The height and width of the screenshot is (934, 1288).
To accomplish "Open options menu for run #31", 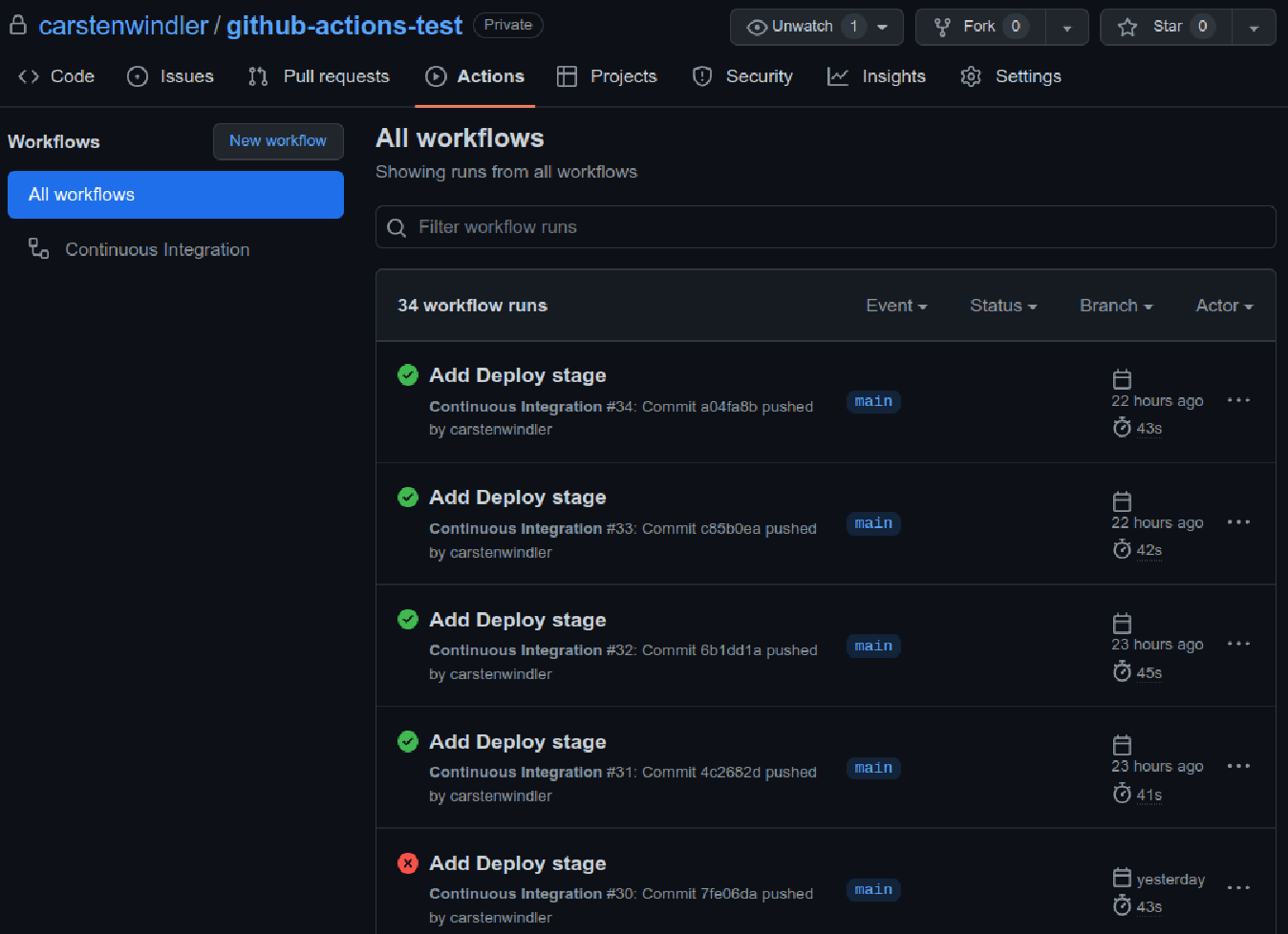I will (1238, 766).
